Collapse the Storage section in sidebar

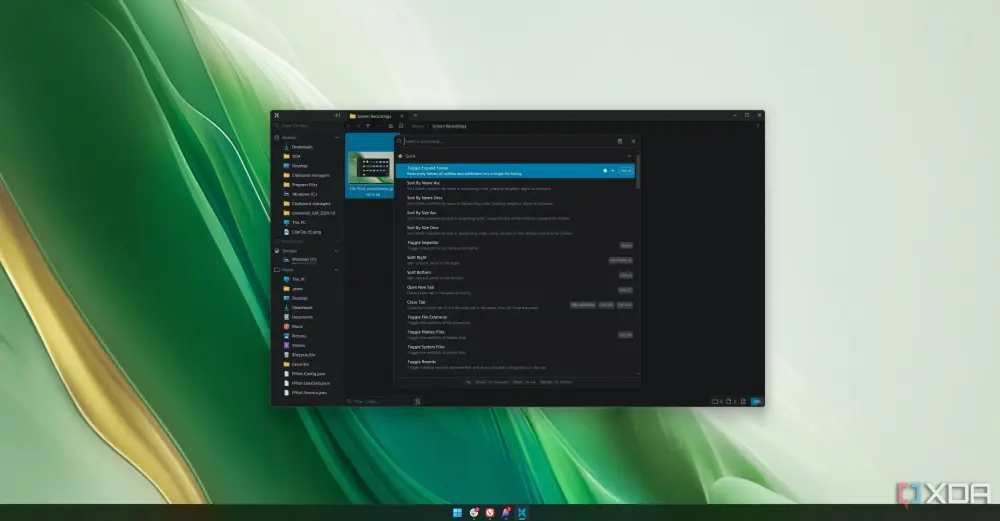(x=337, y=251)
